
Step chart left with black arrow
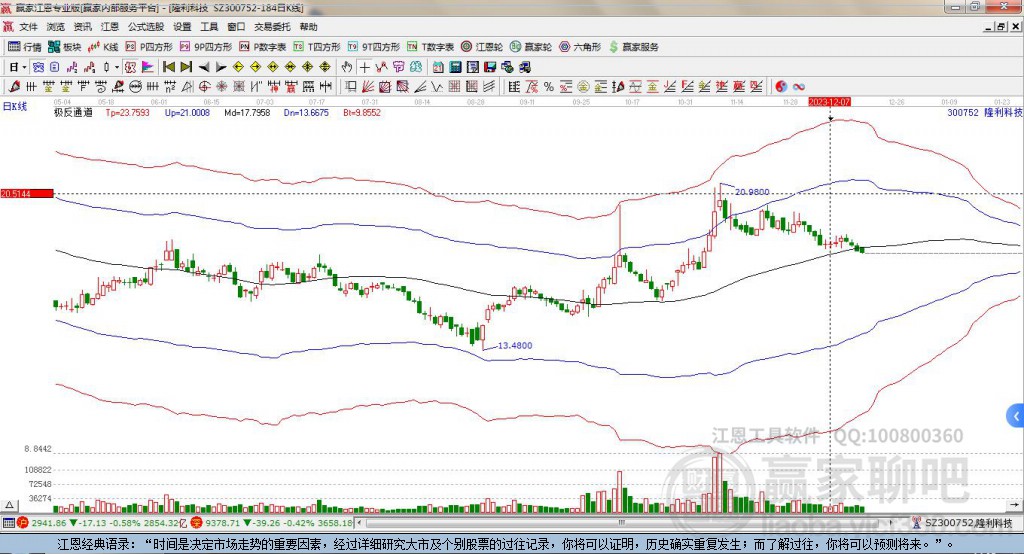click(204, 67)
